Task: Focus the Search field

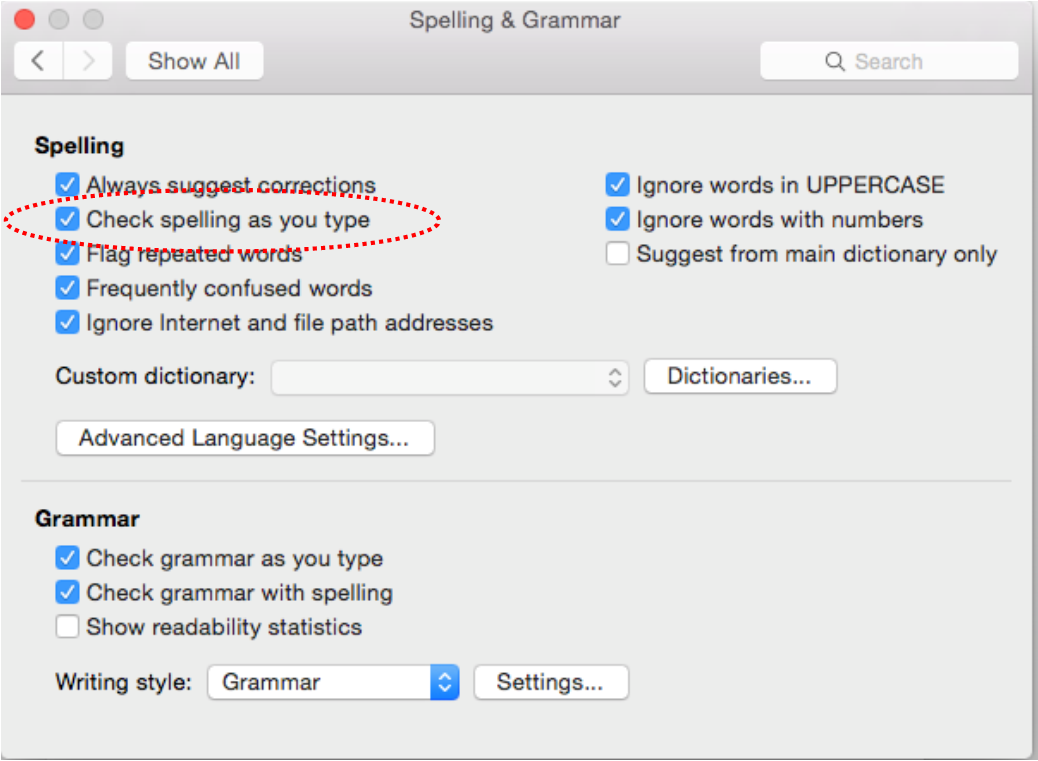Action: point(888,61)
